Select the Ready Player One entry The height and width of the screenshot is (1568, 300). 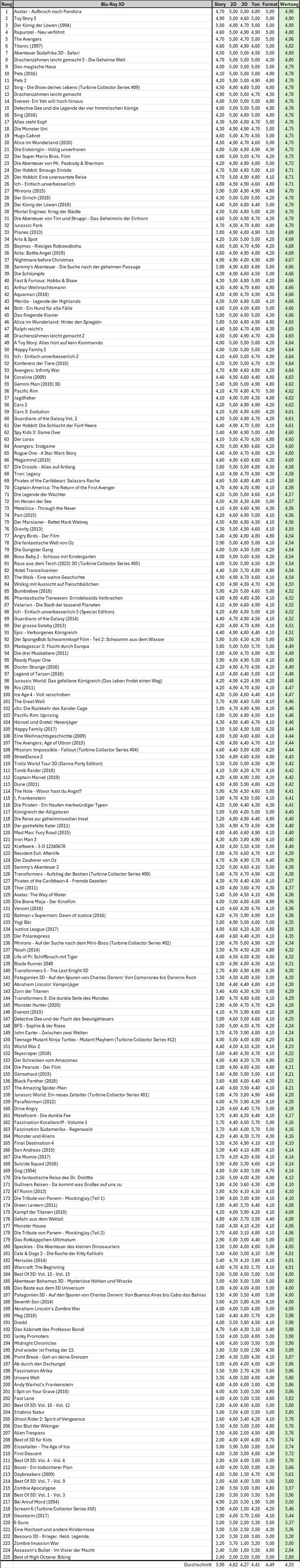coord(32,660)
